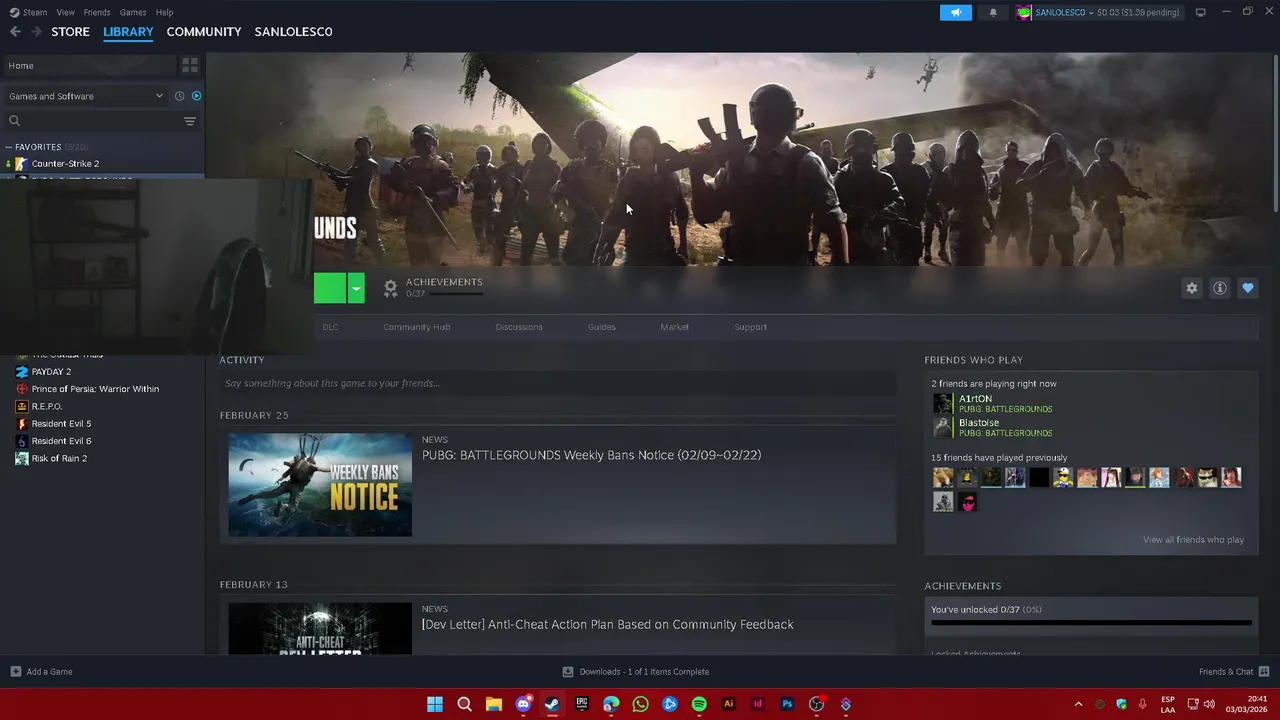The height and width of the screenshot is (720, 1280).
Task: Open the Discussions link
Action: pos(519,327)
